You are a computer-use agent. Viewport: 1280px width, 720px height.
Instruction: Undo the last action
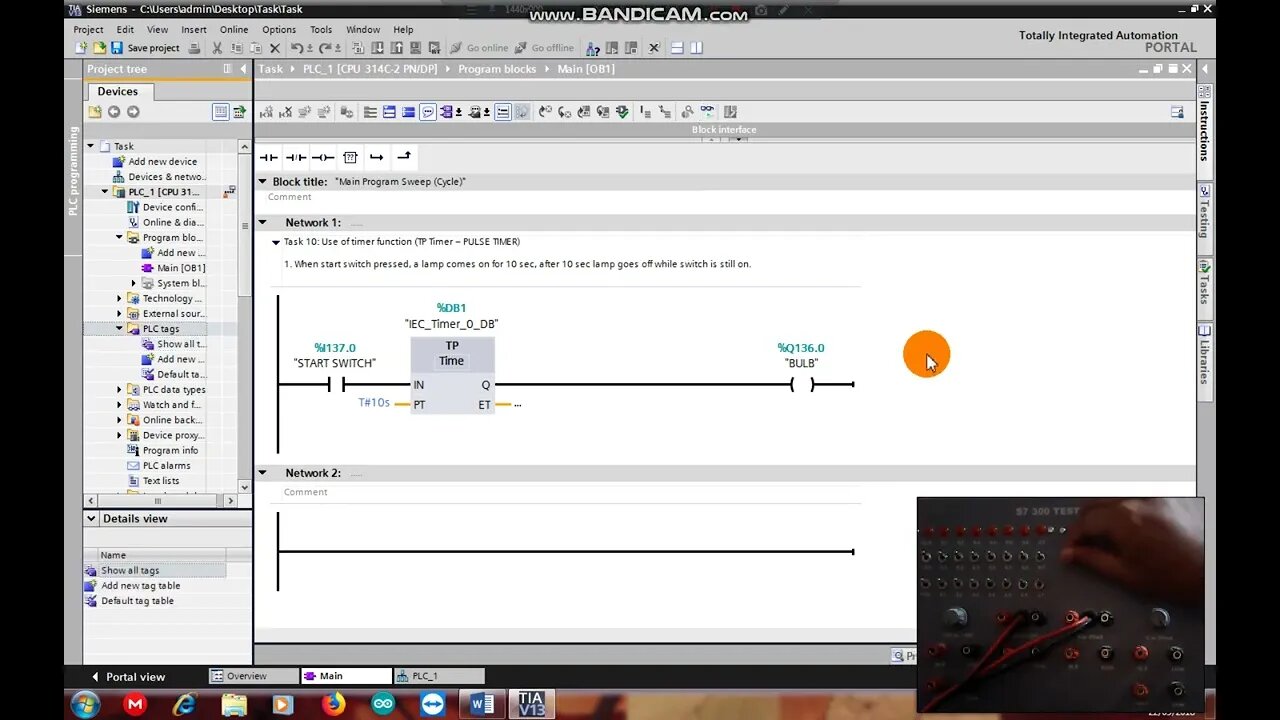click(x=298, y=48)
